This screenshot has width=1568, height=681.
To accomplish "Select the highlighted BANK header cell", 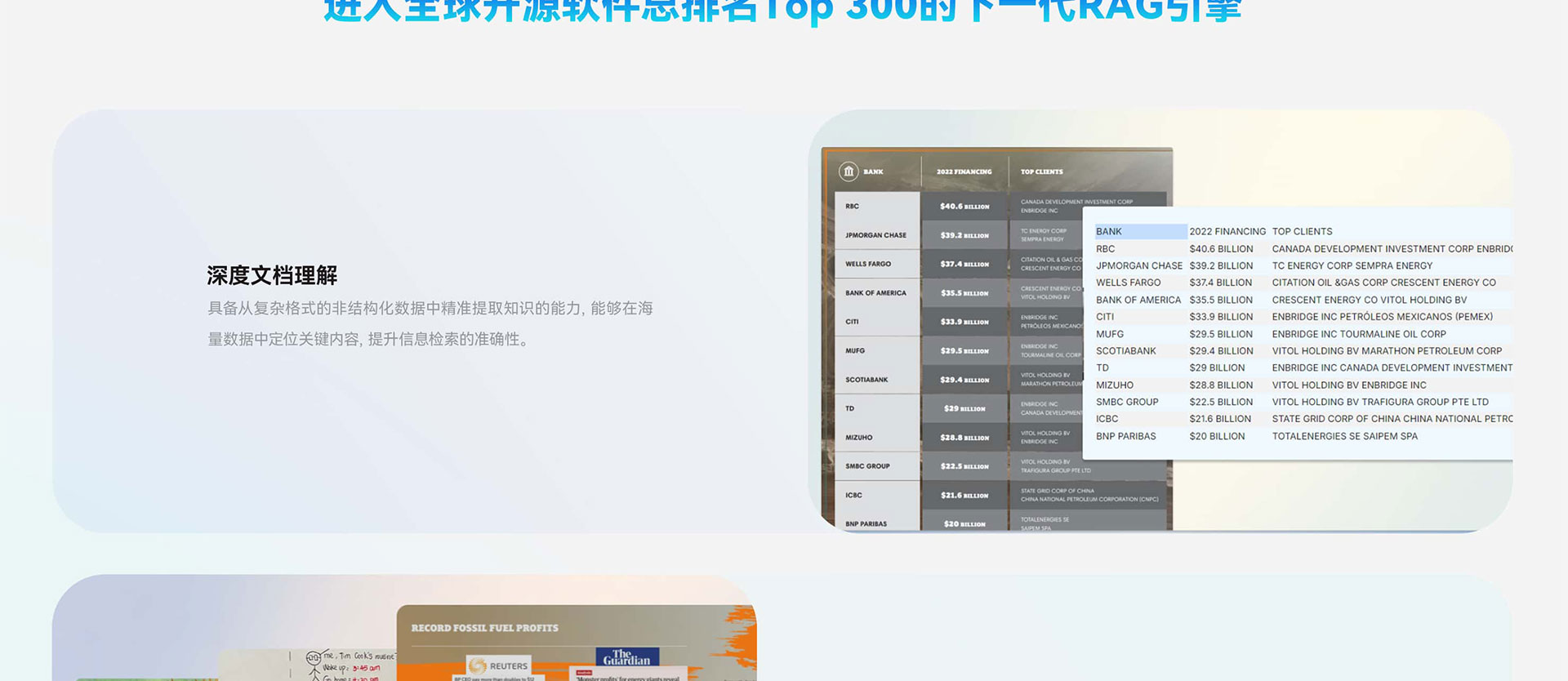I will pyautogui.click(x=1141, y=231).
